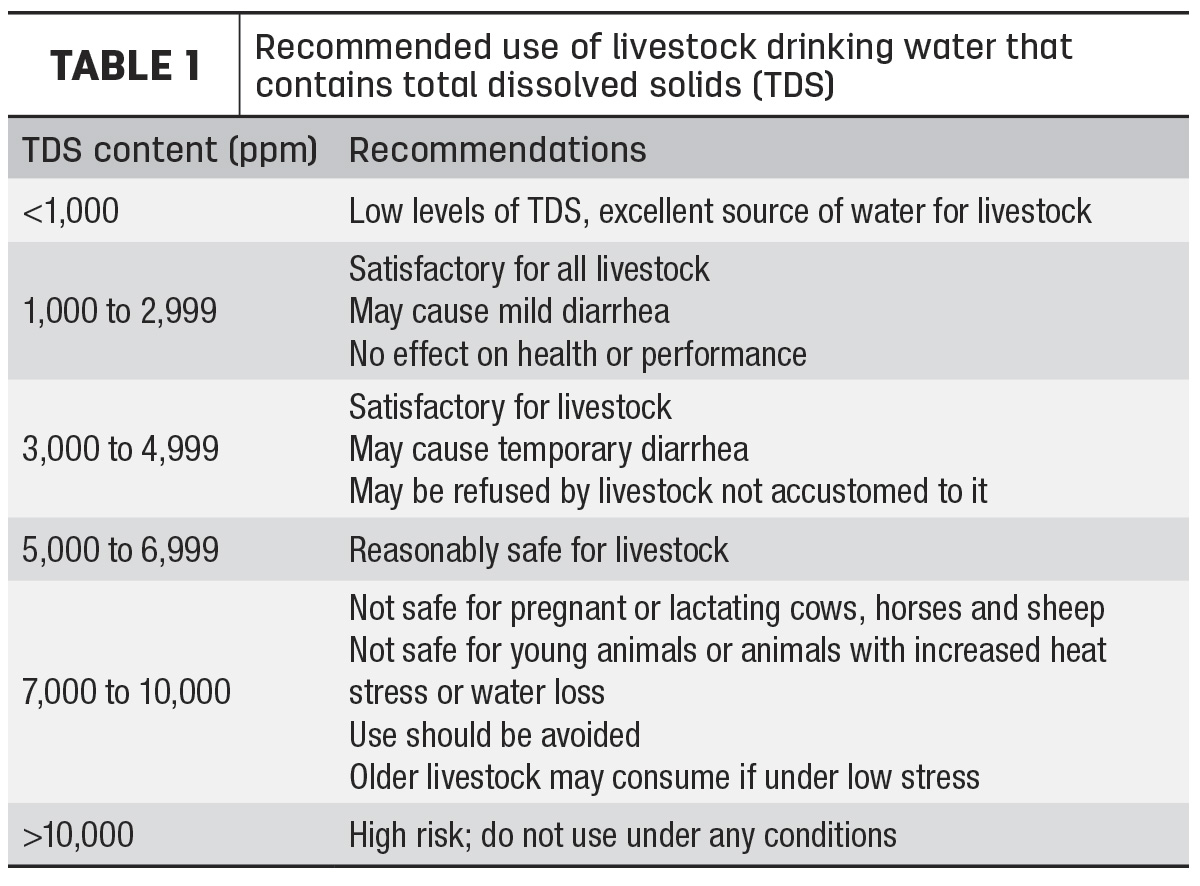Image resolution: width=1200 pixels, height=886 pixels.
Task: Select 'Satisfactory for all livestock' line
Action: pos(529,268)
